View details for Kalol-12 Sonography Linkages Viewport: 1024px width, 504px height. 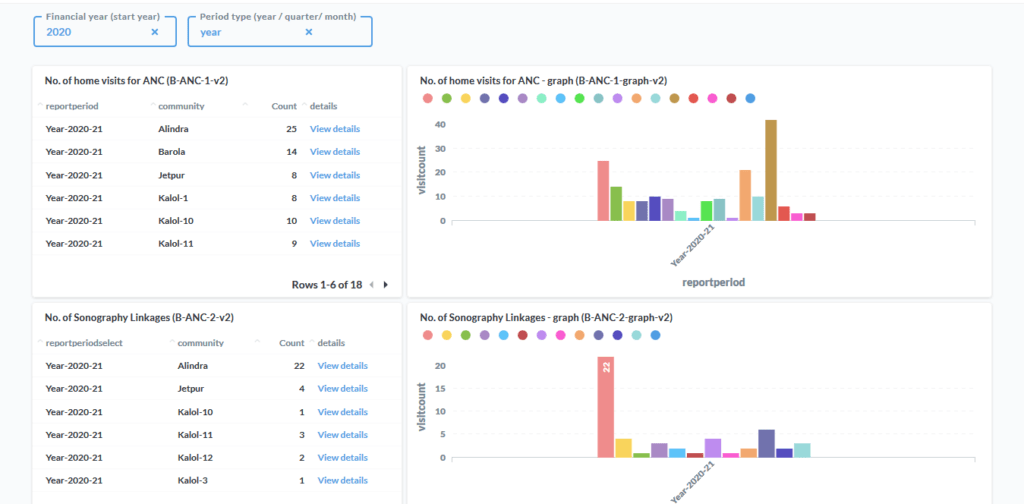click(x=343, y=458)
